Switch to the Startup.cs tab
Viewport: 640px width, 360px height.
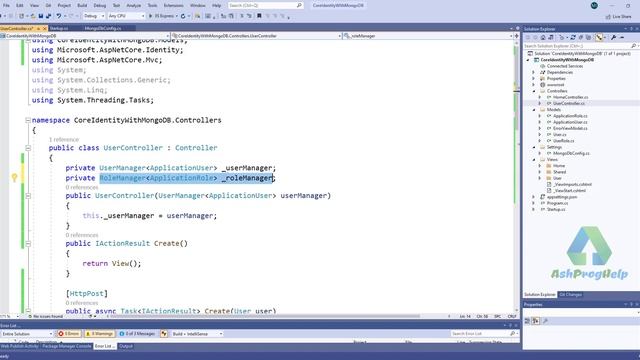pyautogui.click(x=59, y=28)
